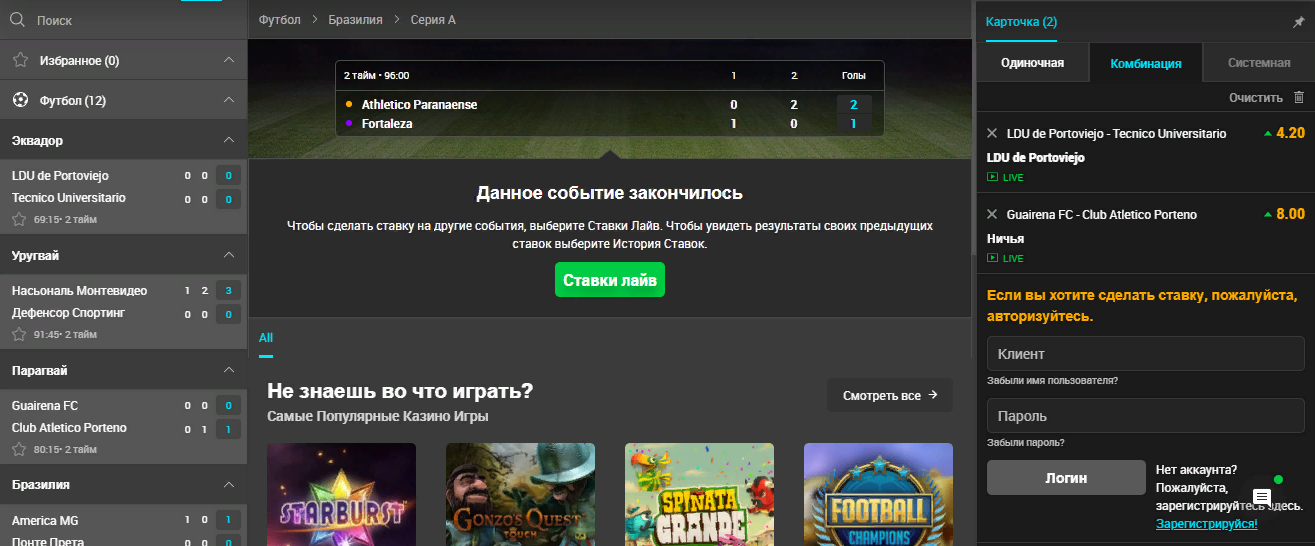The image size is (1315, 546).
Task: Open Gonzo's Quest game thumbnail
Action: coord(520,494)
